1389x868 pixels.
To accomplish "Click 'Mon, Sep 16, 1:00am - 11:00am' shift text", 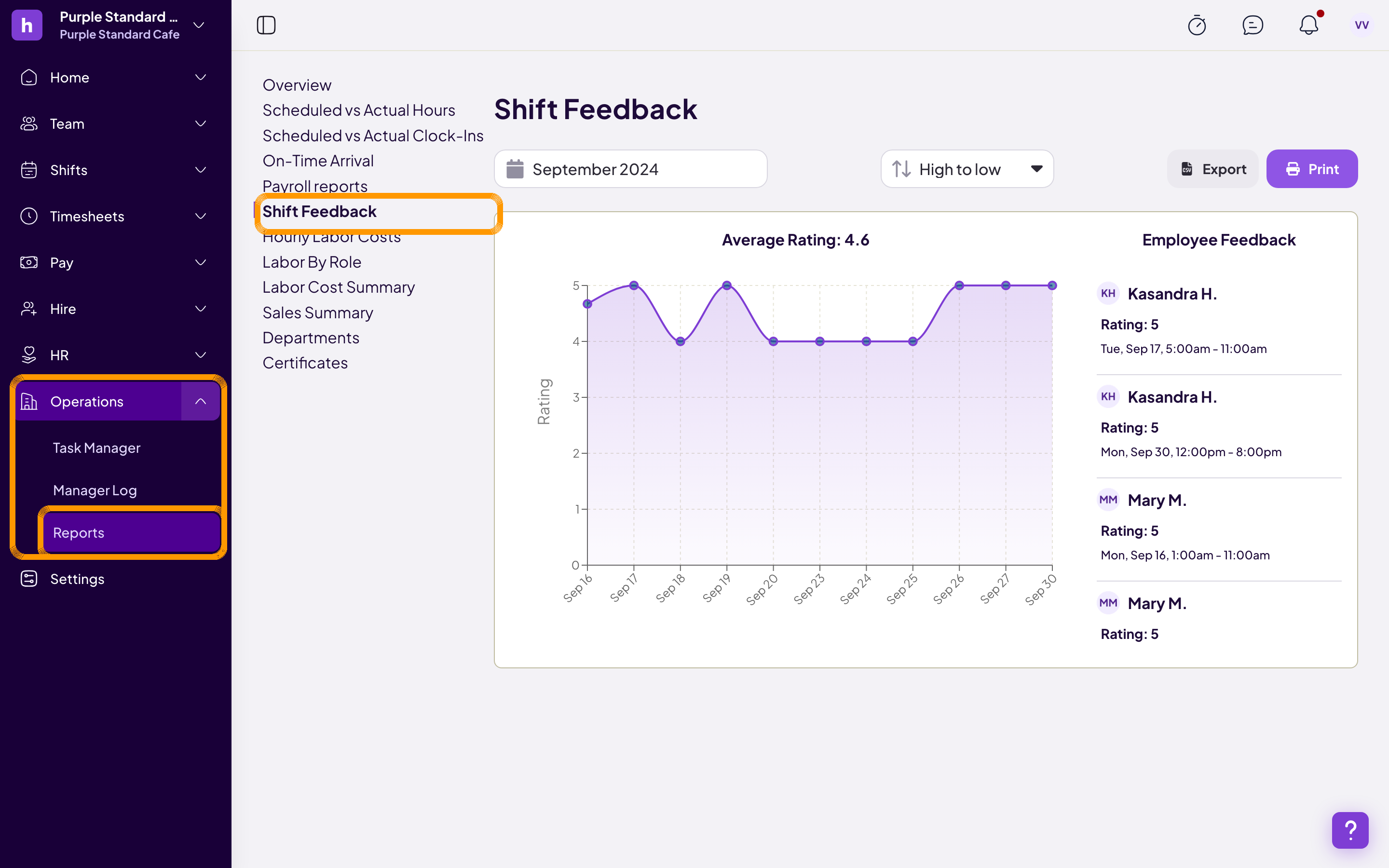I will pyautogui.click(x=1185, y=555).
